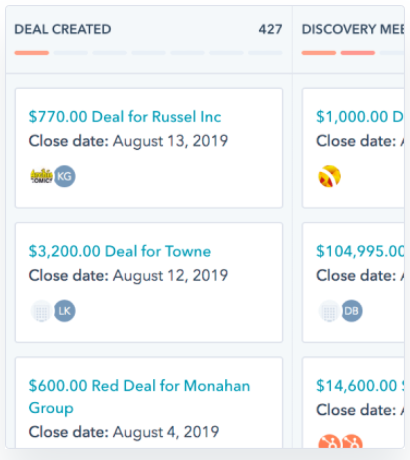Click the Deal Created column header
The image size is (410, 460).
[x=63, y=29]
